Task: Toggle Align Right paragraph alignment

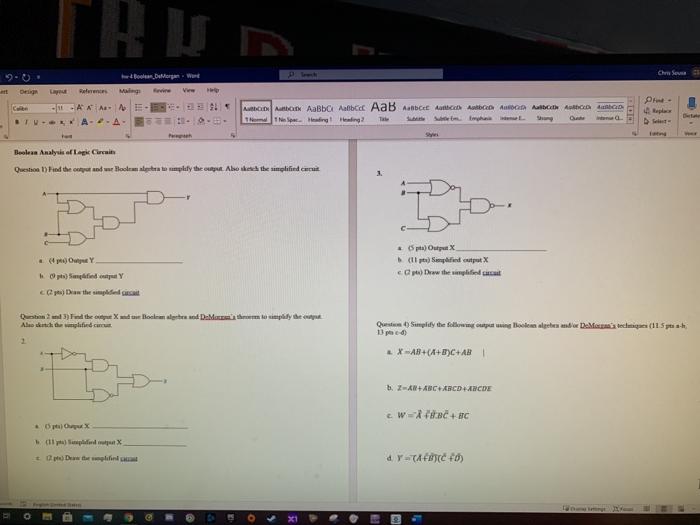Action: 158,121
